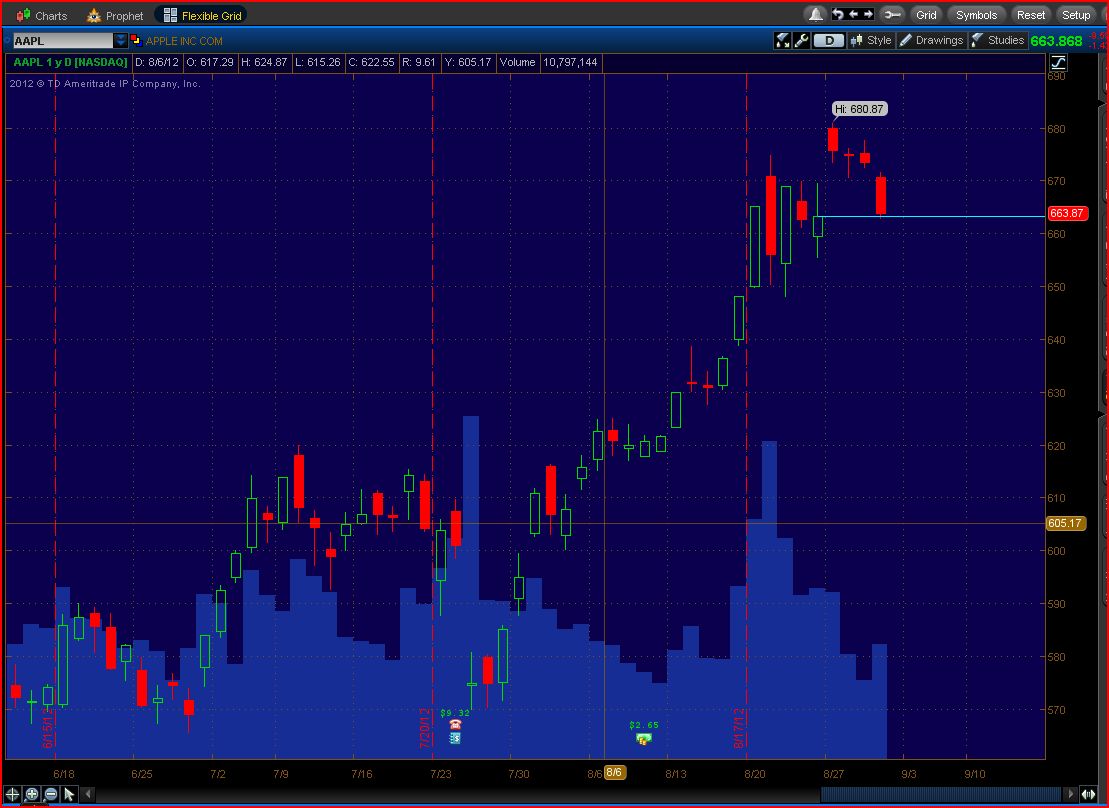Click the price axis scale curve icon
This screenshot has width=1109, height=808.
(x=1058, y=62)
